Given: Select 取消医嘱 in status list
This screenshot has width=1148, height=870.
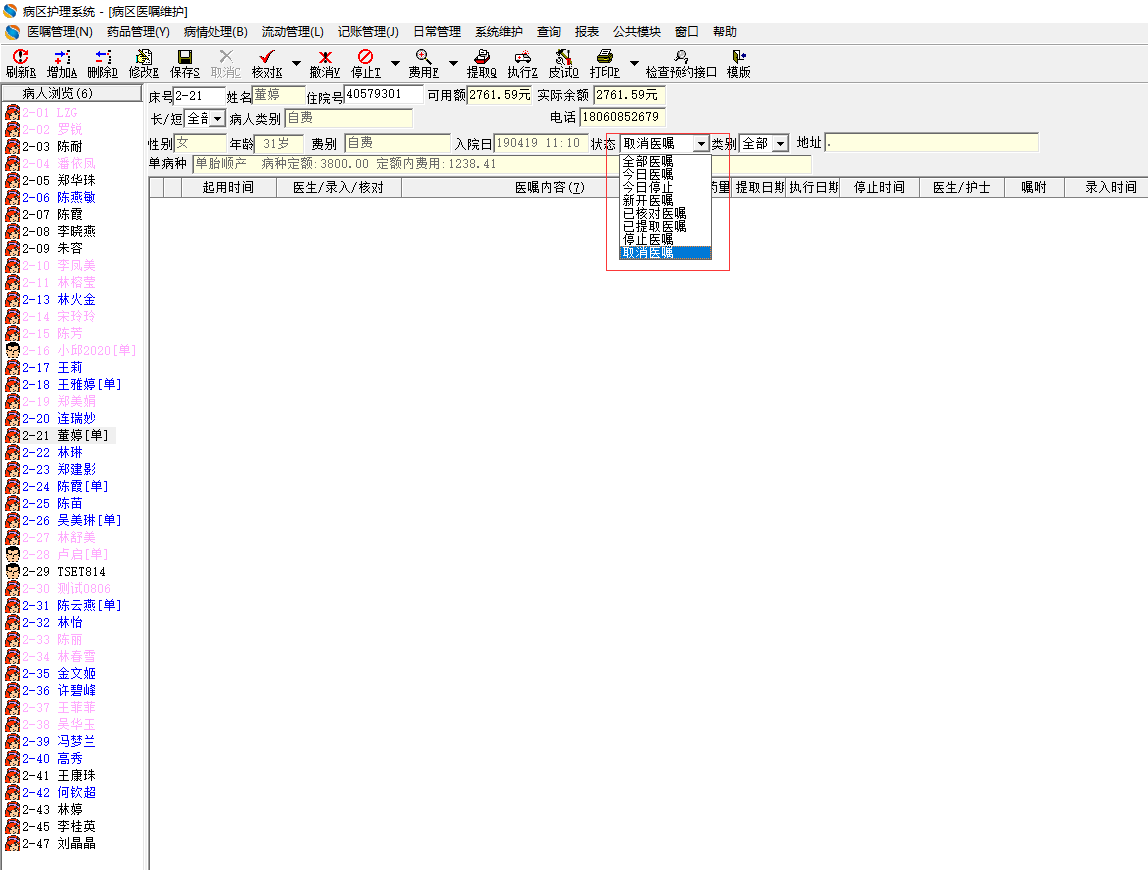Looking at the screenshot, I should tap(666, 253).
